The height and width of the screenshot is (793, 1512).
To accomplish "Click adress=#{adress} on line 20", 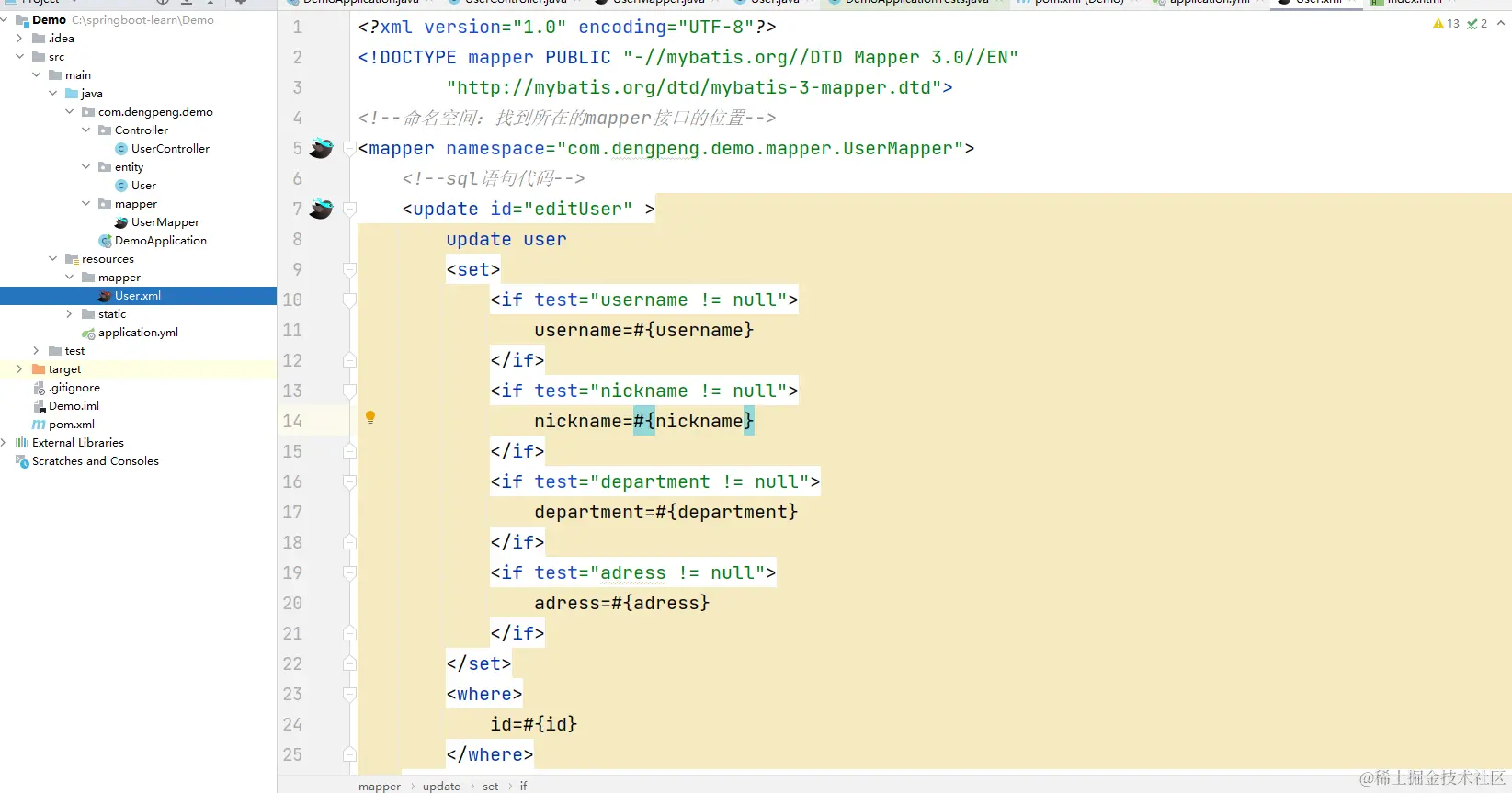I will (x=621, y=603).
